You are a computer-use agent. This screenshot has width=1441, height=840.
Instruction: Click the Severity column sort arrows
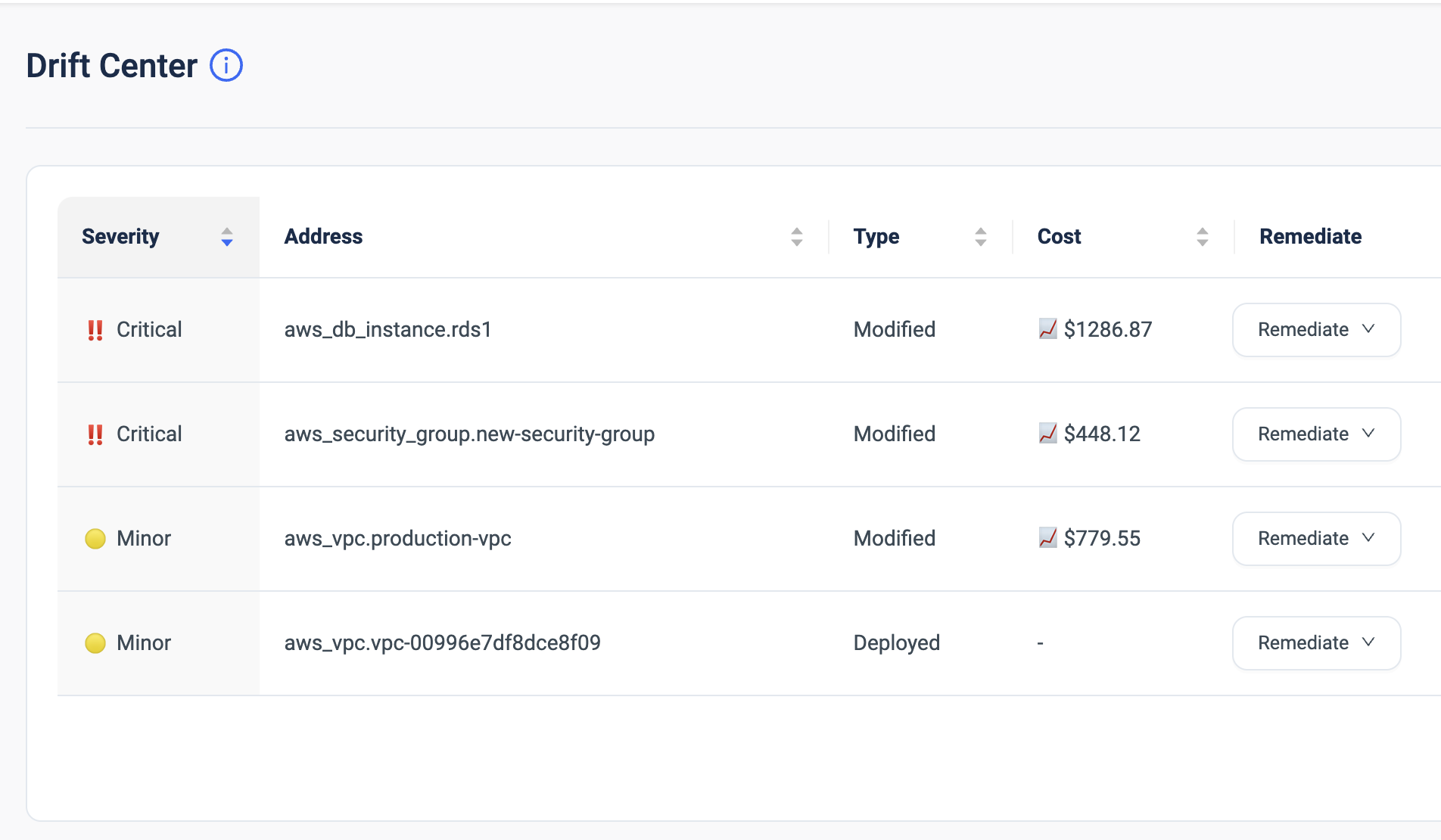point(226,237)
